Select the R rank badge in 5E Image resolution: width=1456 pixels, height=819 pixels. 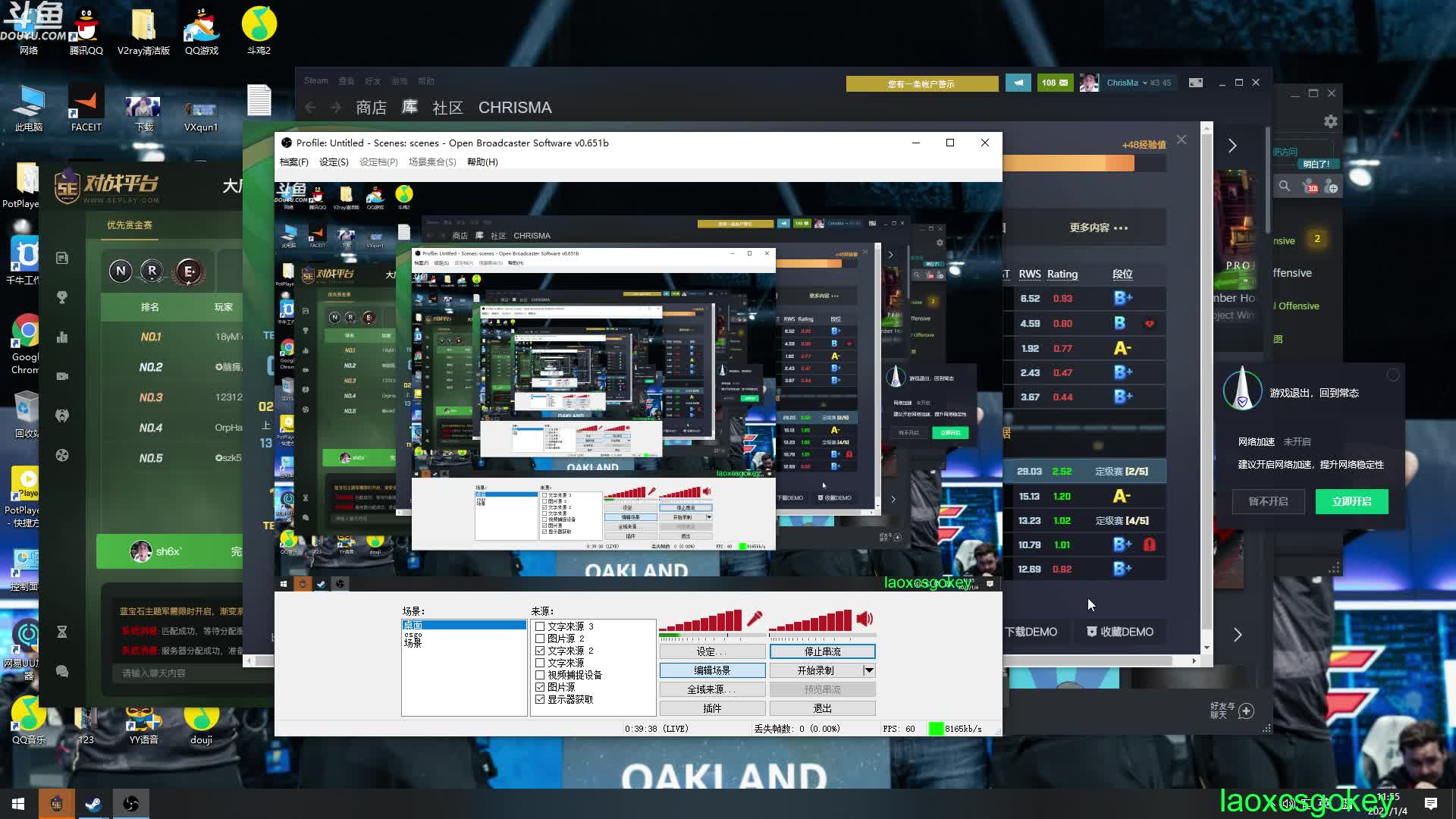pos(152,271)
